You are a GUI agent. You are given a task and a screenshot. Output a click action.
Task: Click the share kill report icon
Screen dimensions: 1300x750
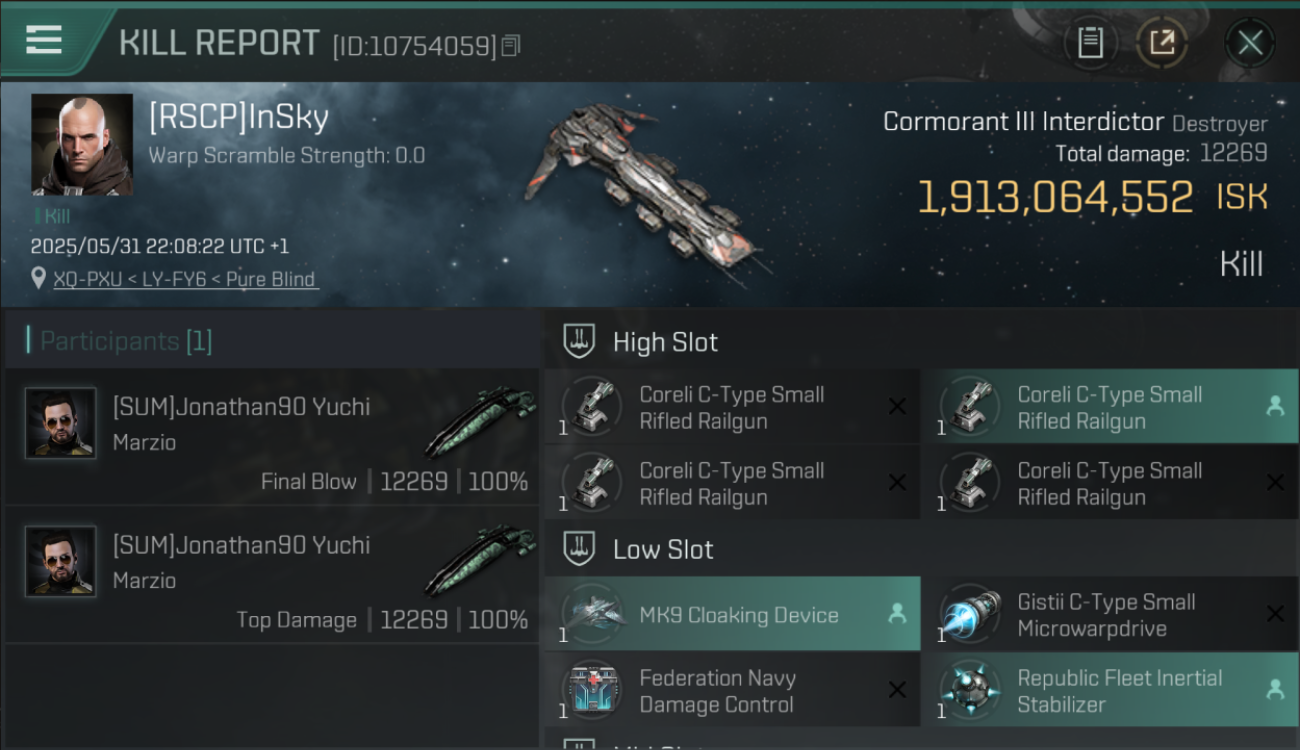click(x=1162, y=43)
